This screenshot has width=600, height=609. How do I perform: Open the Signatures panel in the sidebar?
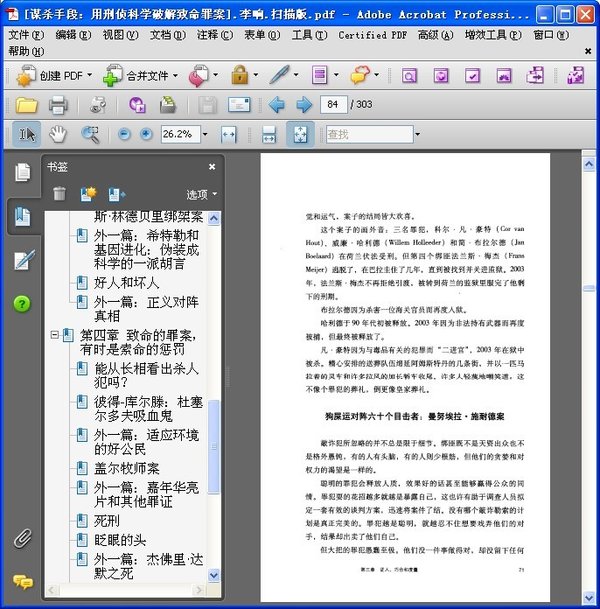point(23,260)
